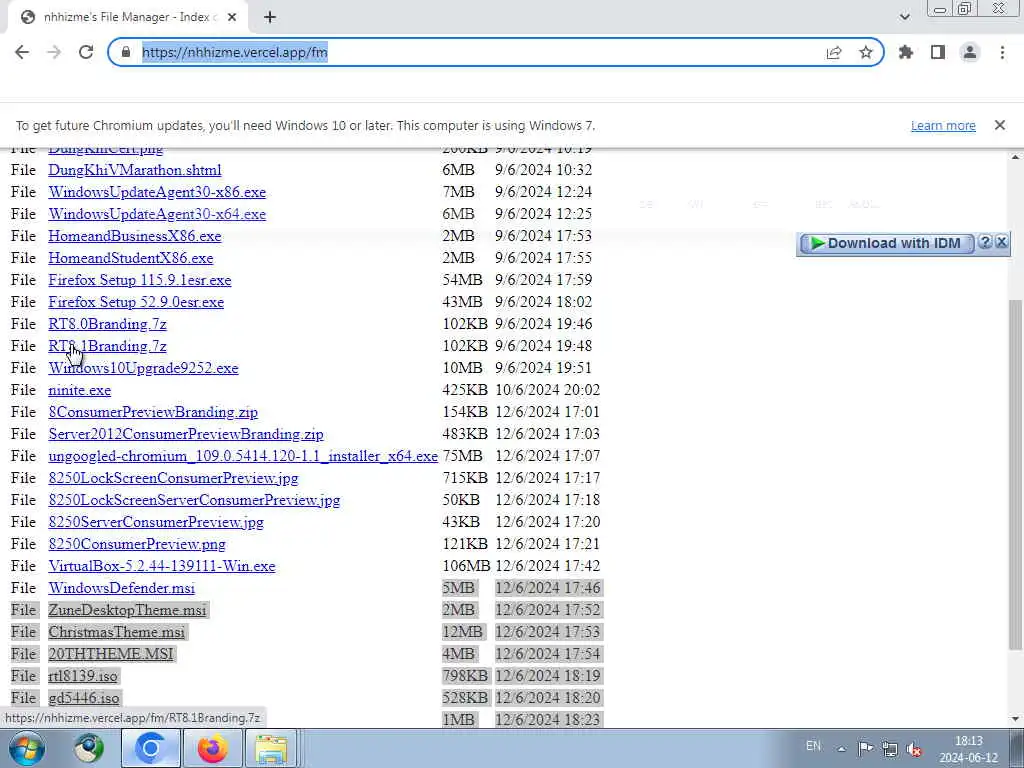
Task: Download the ungoogled-chromium x64 installer
Action: pyautogui.click(x=243, y=456)
